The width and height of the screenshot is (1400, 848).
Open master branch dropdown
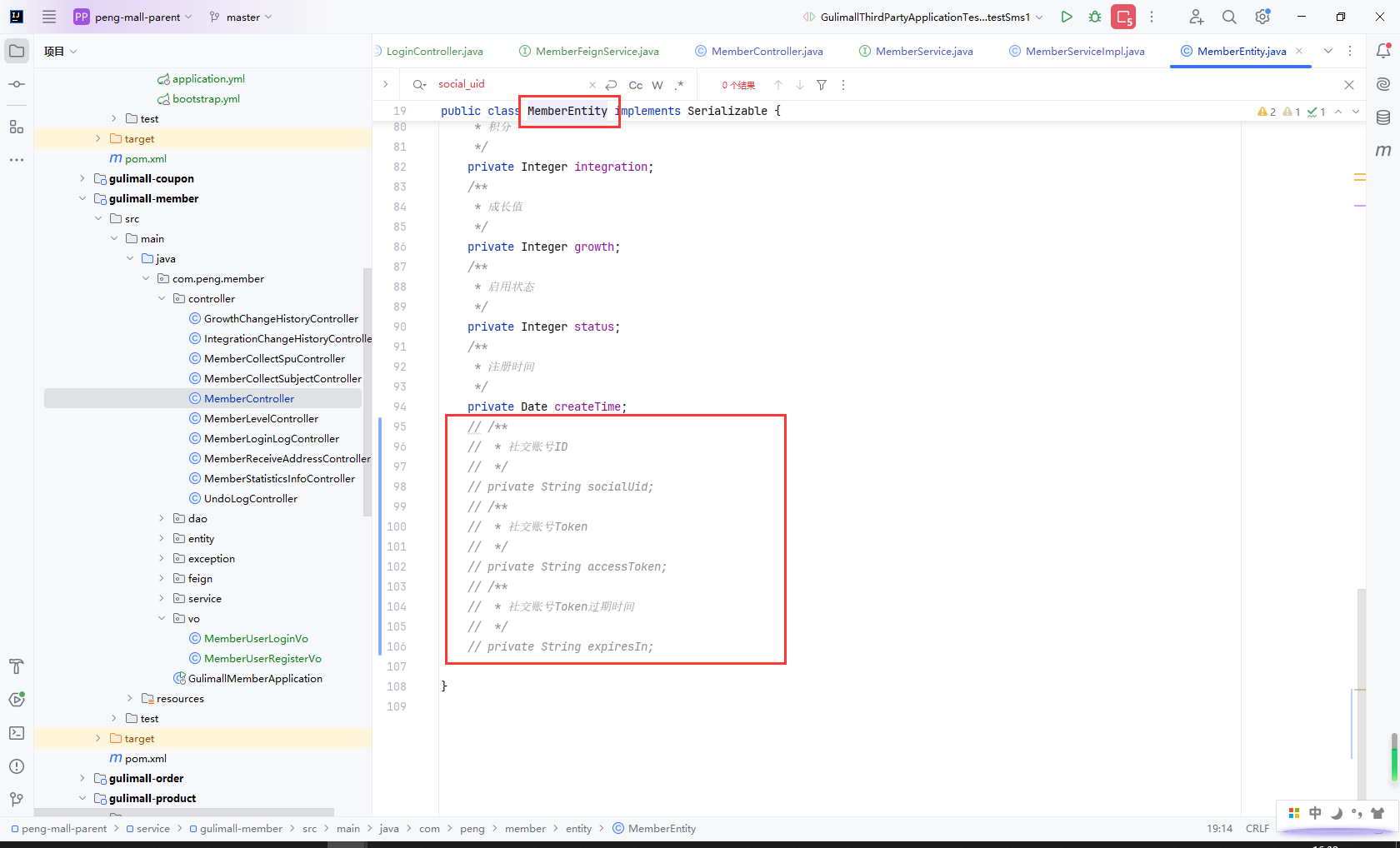tap(241, 17)
